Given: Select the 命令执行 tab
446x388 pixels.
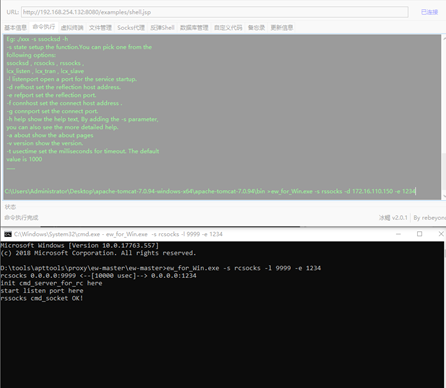Looking at the screenshot, I should [x=44, y=27].
